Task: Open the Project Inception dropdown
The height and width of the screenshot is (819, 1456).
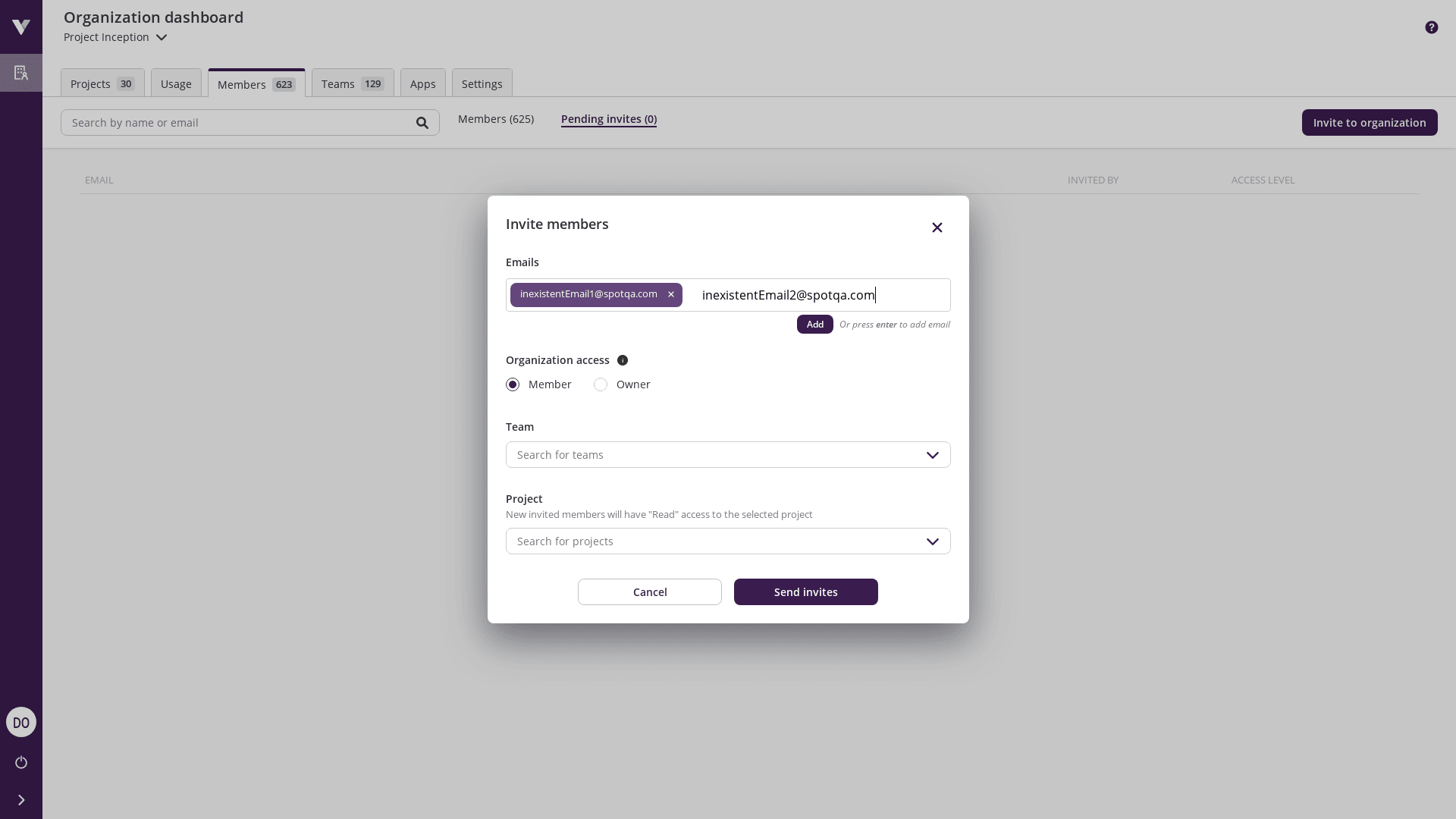Action: [115, 37]
